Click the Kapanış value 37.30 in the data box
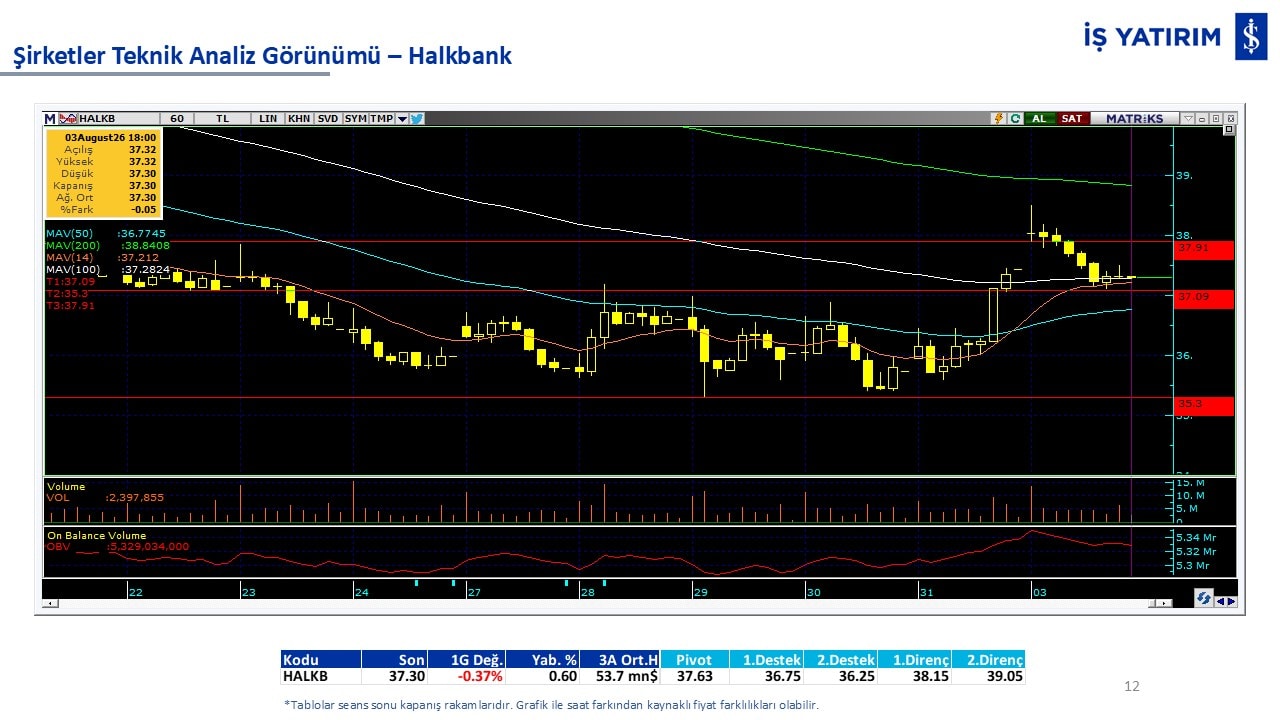This screenshot has height=720, width=1280. (142, 185)
